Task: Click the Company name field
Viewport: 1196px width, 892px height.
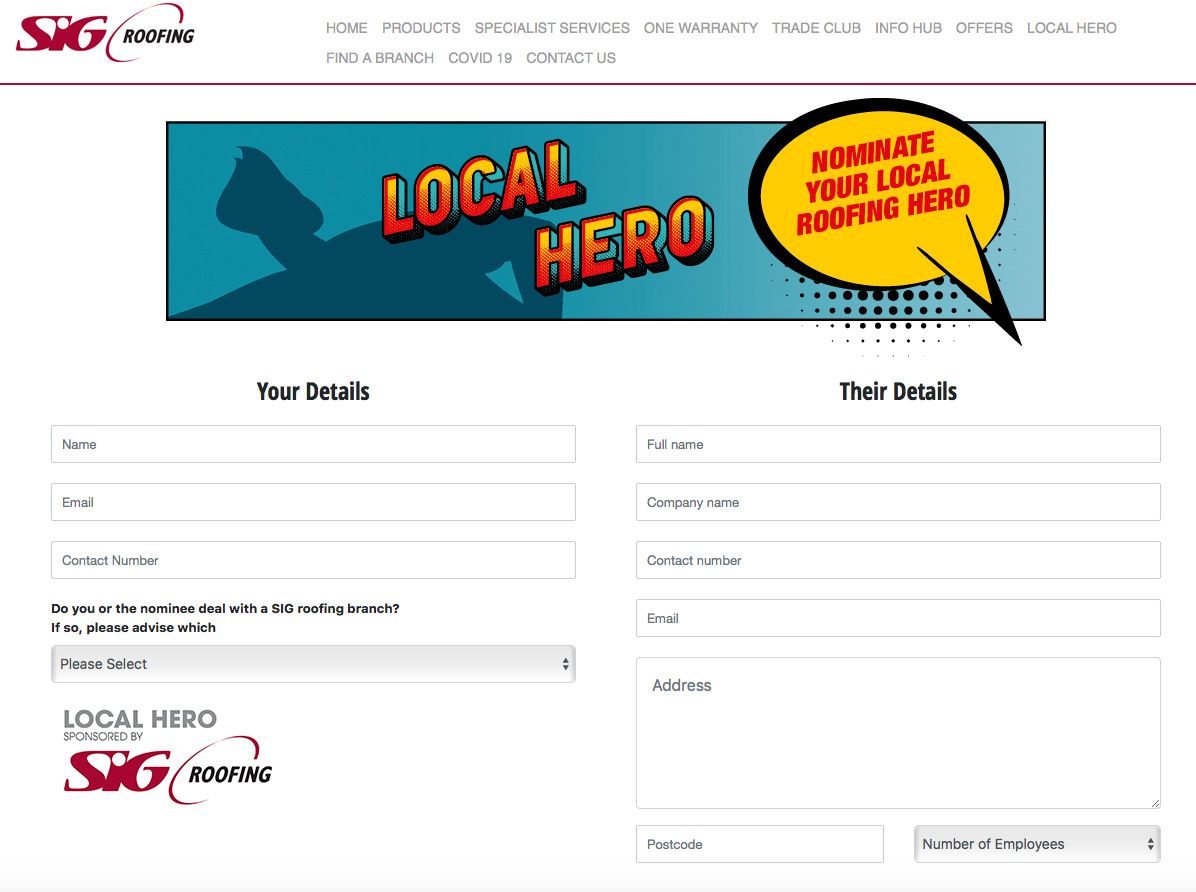Action: pyautogui.click(x=899, y=502)
